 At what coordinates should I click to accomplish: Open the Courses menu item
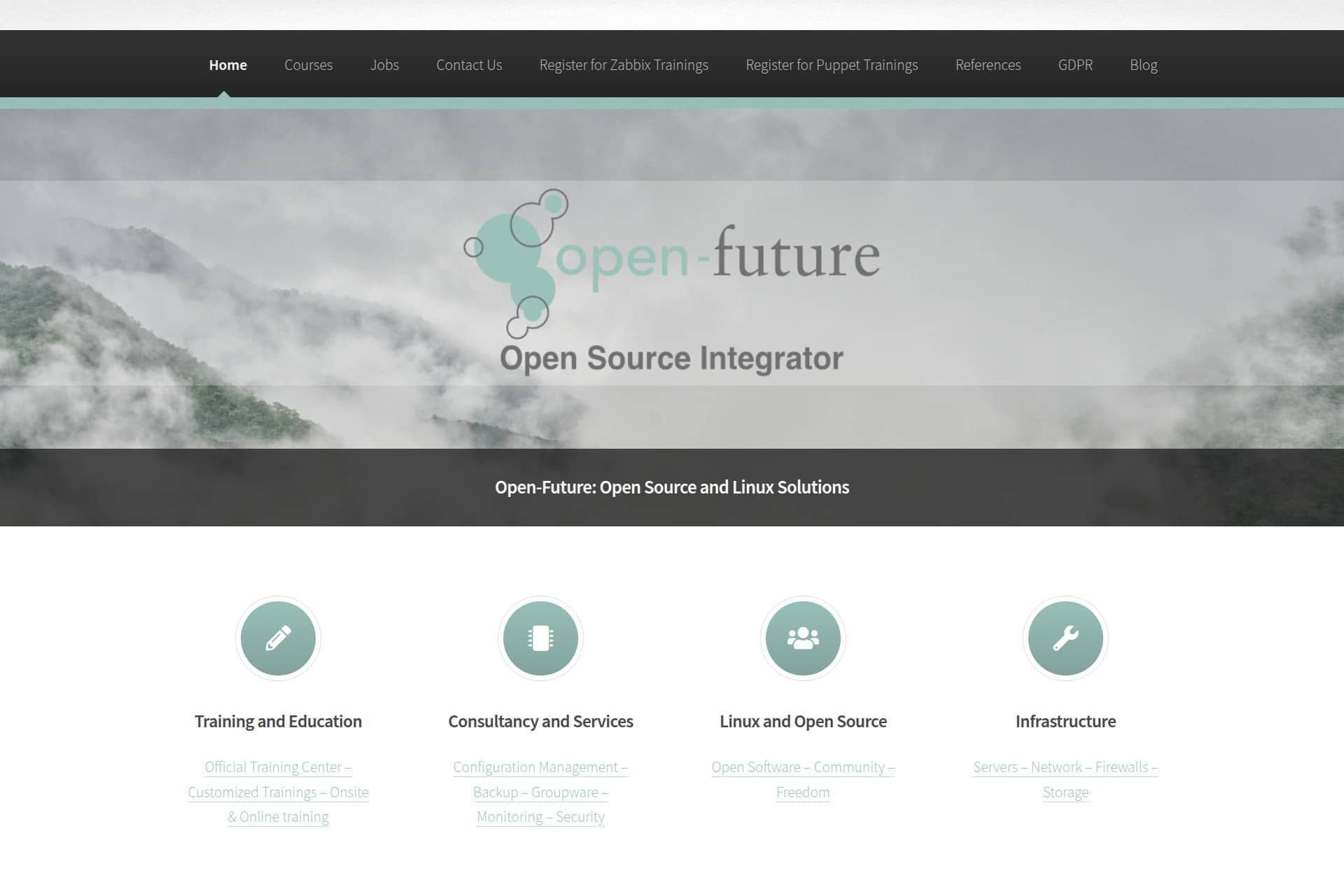click(x=309, y=65)
